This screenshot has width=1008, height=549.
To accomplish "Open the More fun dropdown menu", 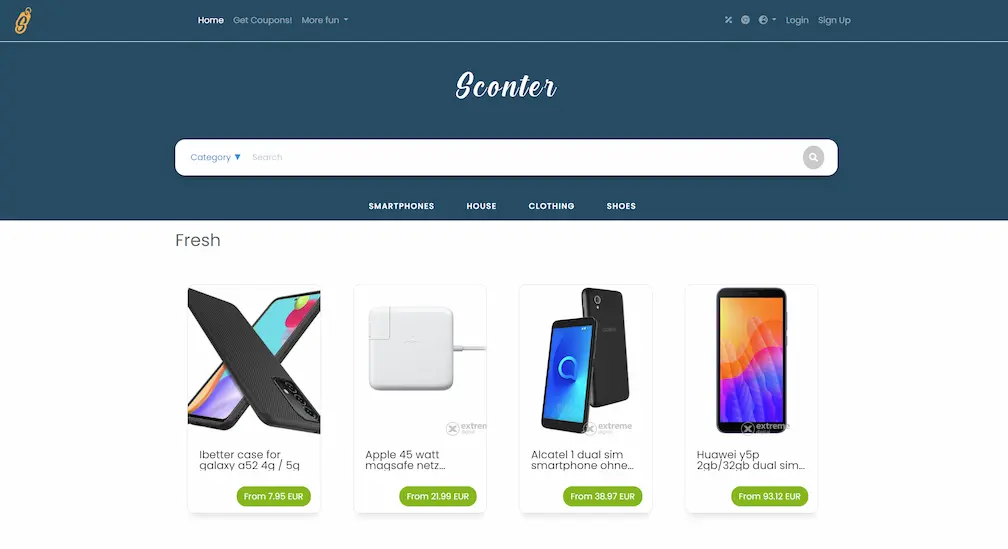I will (x=325, y=20).
